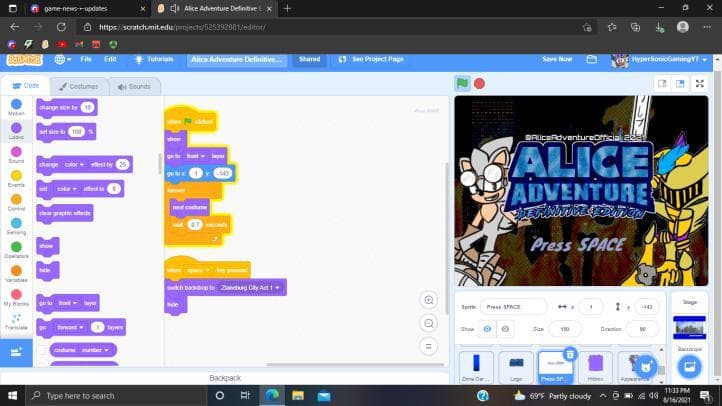Open the File menu
This screenshot has width=722, height=406.
[x=86, y=59]
